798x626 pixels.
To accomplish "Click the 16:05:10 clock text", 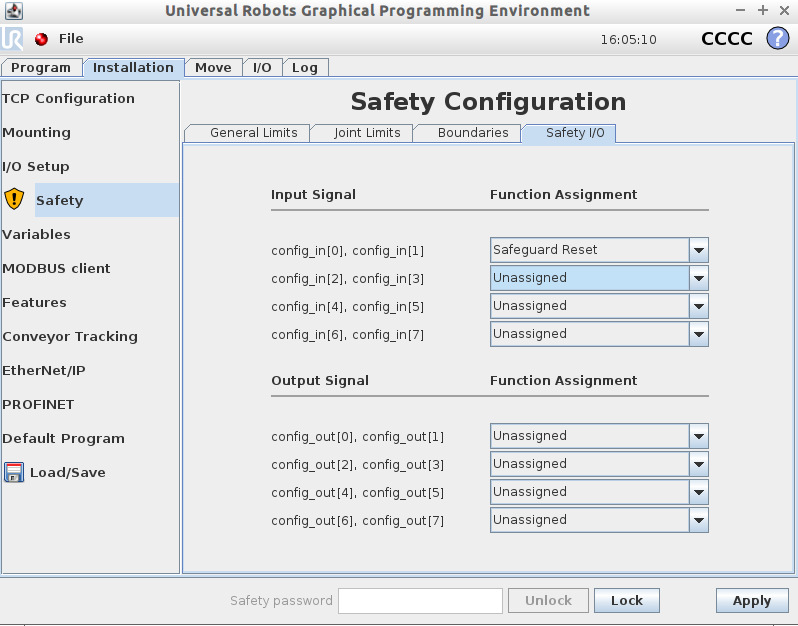I will (x=629, y=40).
